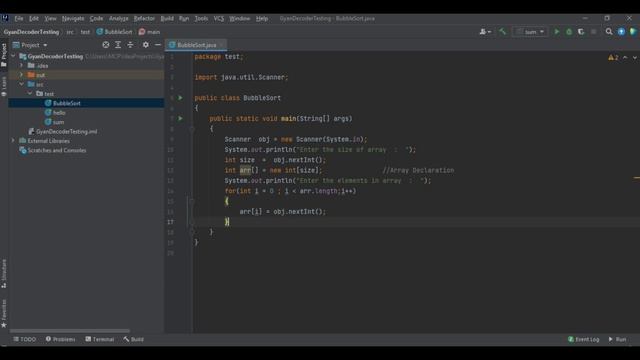Open the Event Log

(583, 339)
